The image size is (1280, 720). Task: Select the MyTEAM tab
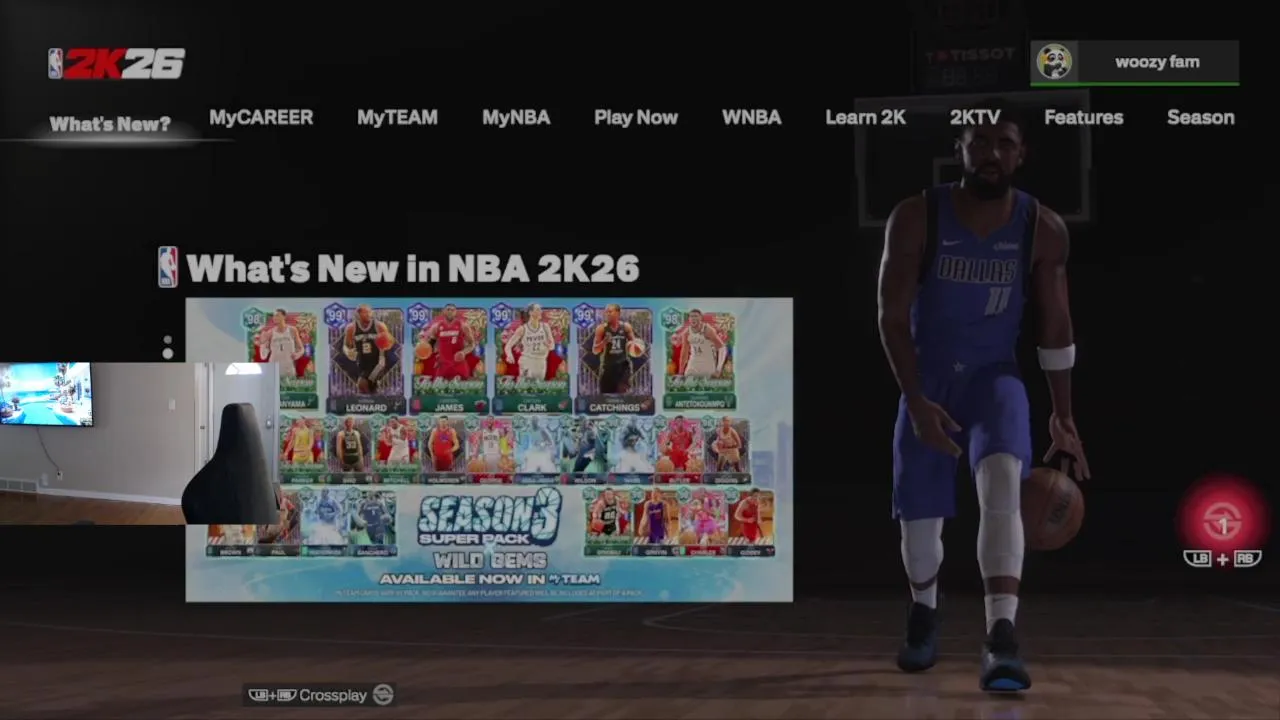(x=397, y=117)
